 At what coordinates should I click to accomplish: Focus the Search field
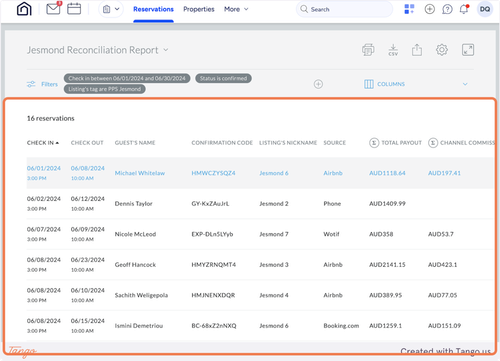(x=344, y=9)
